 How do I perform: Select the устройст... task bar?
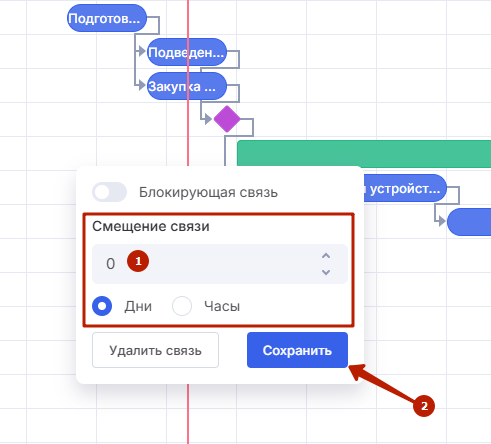pos(405,188)
